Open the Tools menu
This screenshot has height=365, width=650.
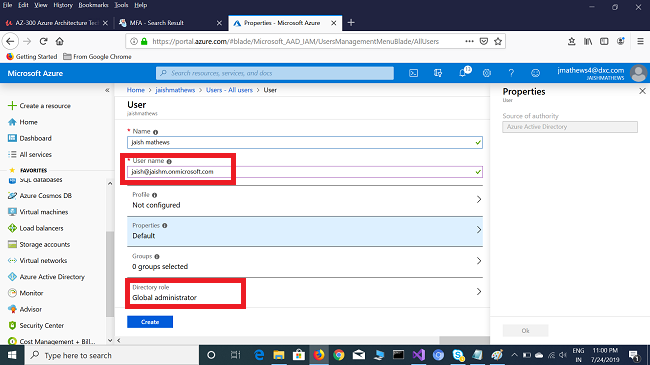point(121,5)
